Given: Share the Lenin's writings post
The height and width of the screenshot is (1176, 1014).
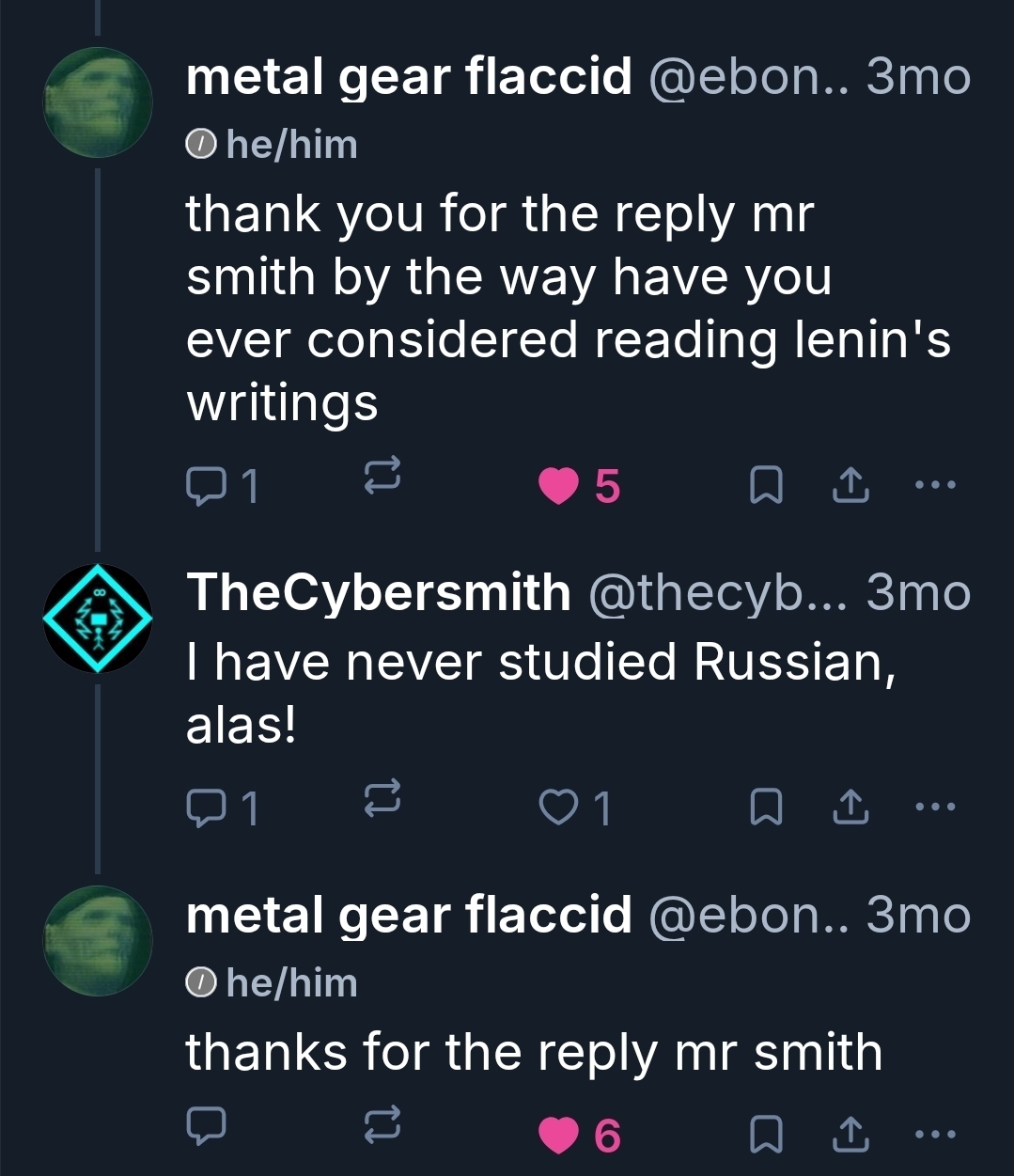Looking at the screenshot, I should 850,485.
